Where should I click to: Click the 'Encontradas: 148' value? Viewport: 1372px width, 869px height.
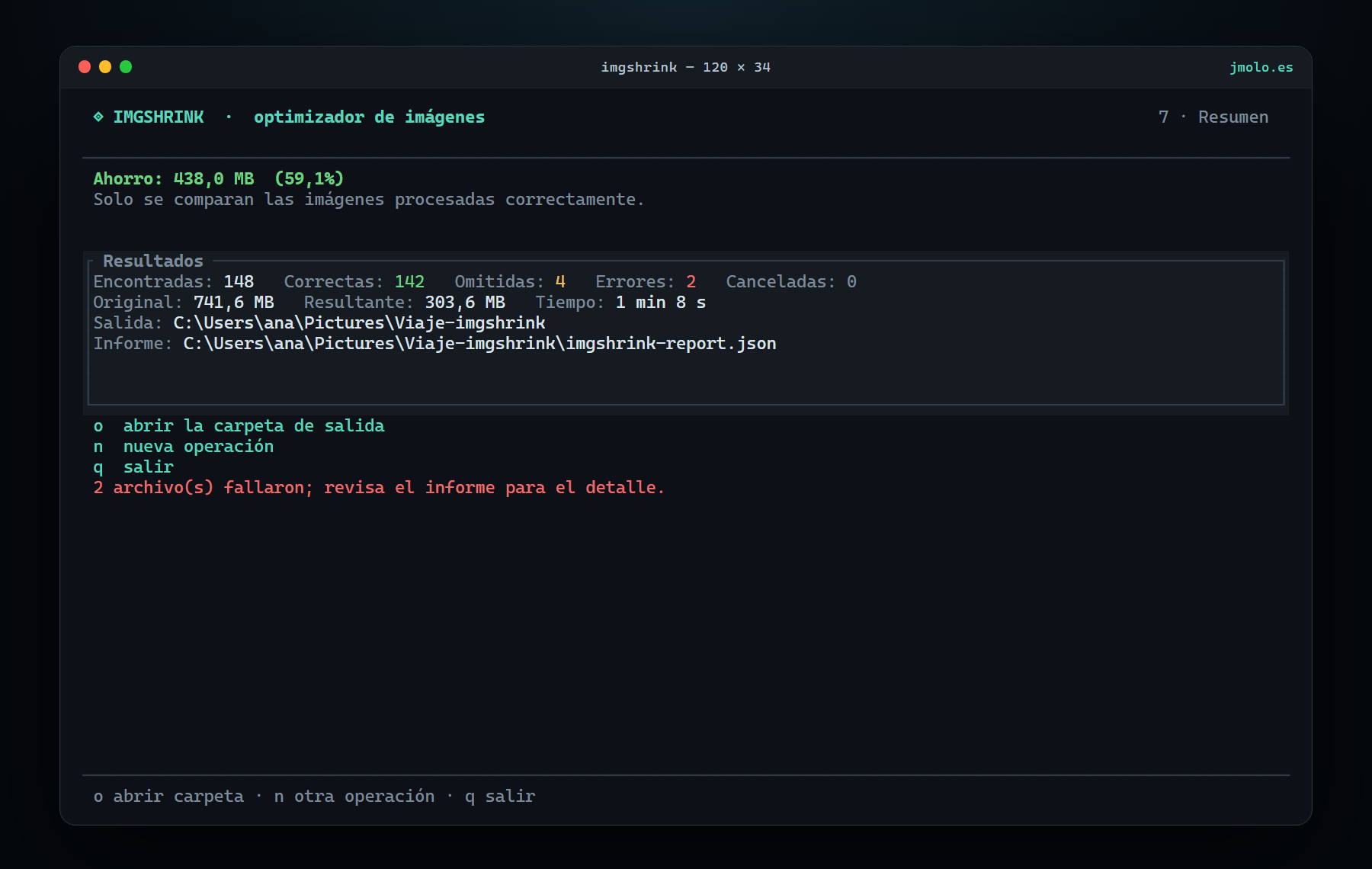coord(174,281)
